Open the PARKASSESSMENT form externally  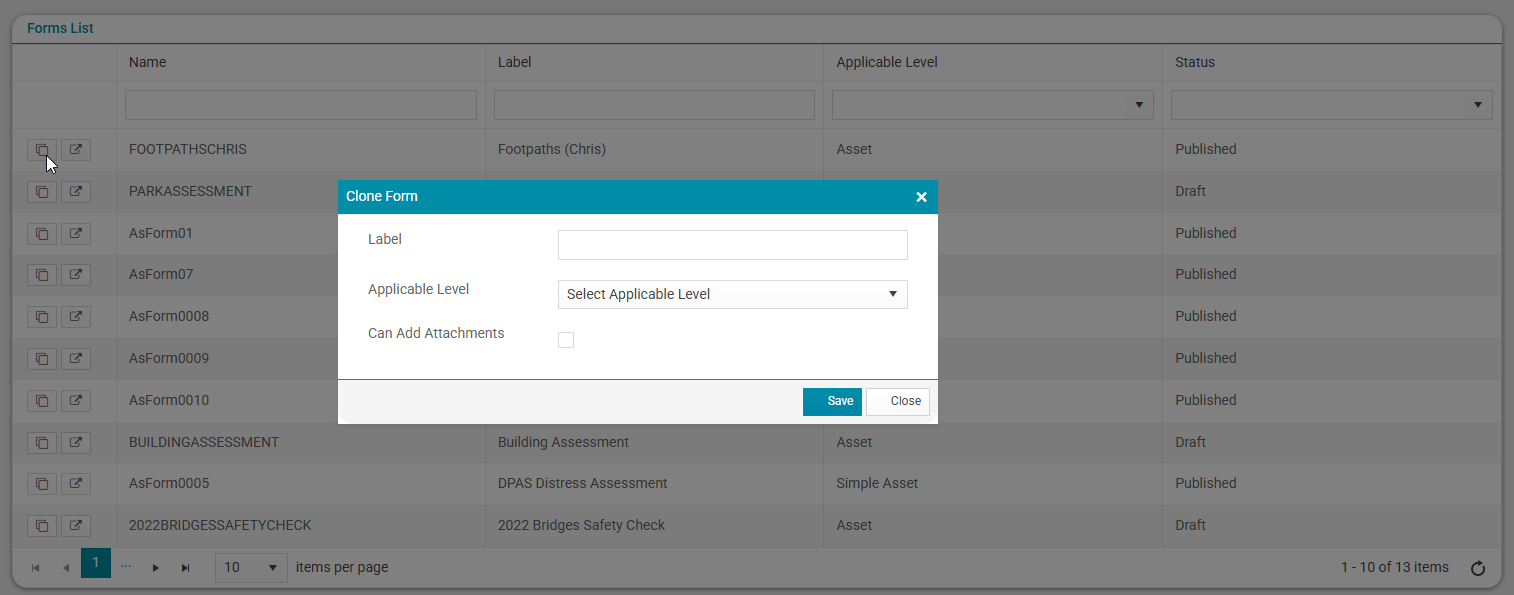pos(76,191)
